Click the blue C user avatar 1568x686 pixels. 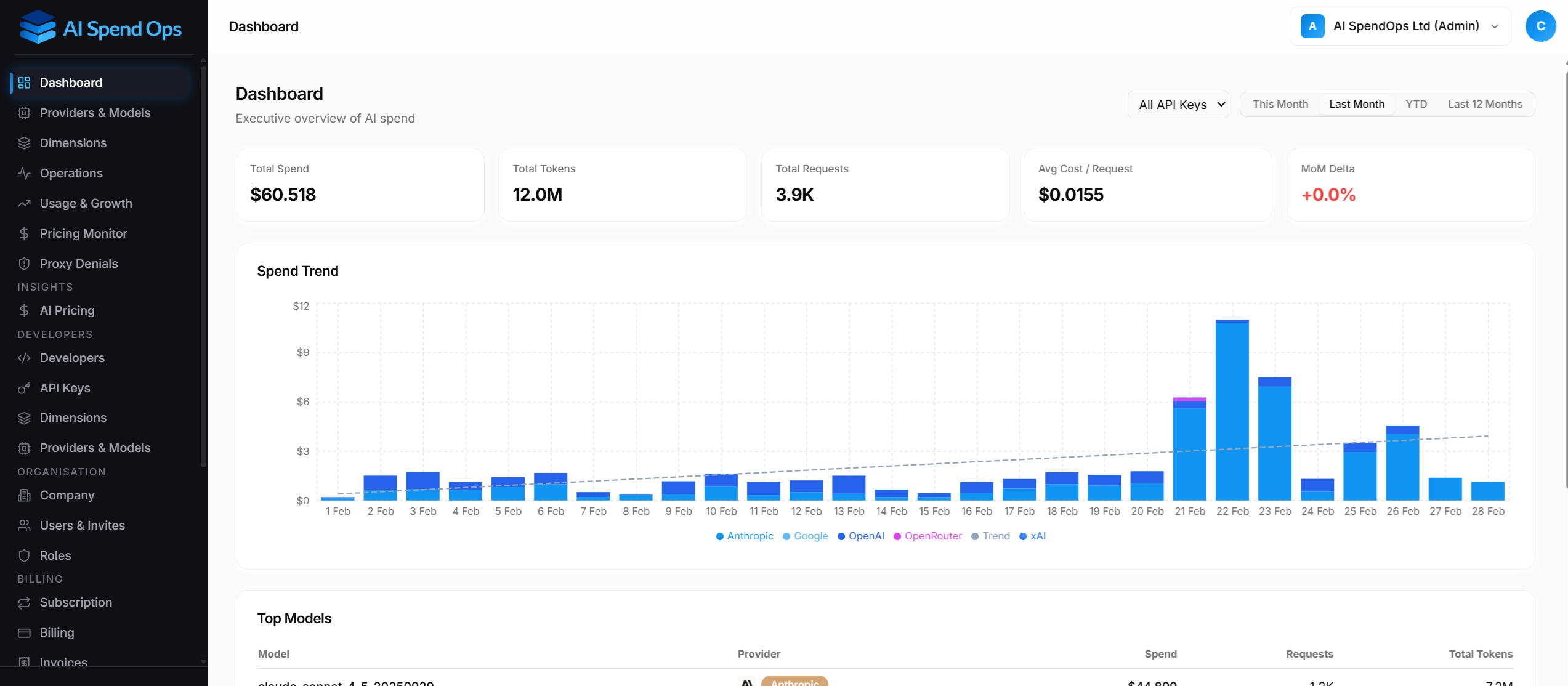pyautogui.click(x=1540, y=26)
